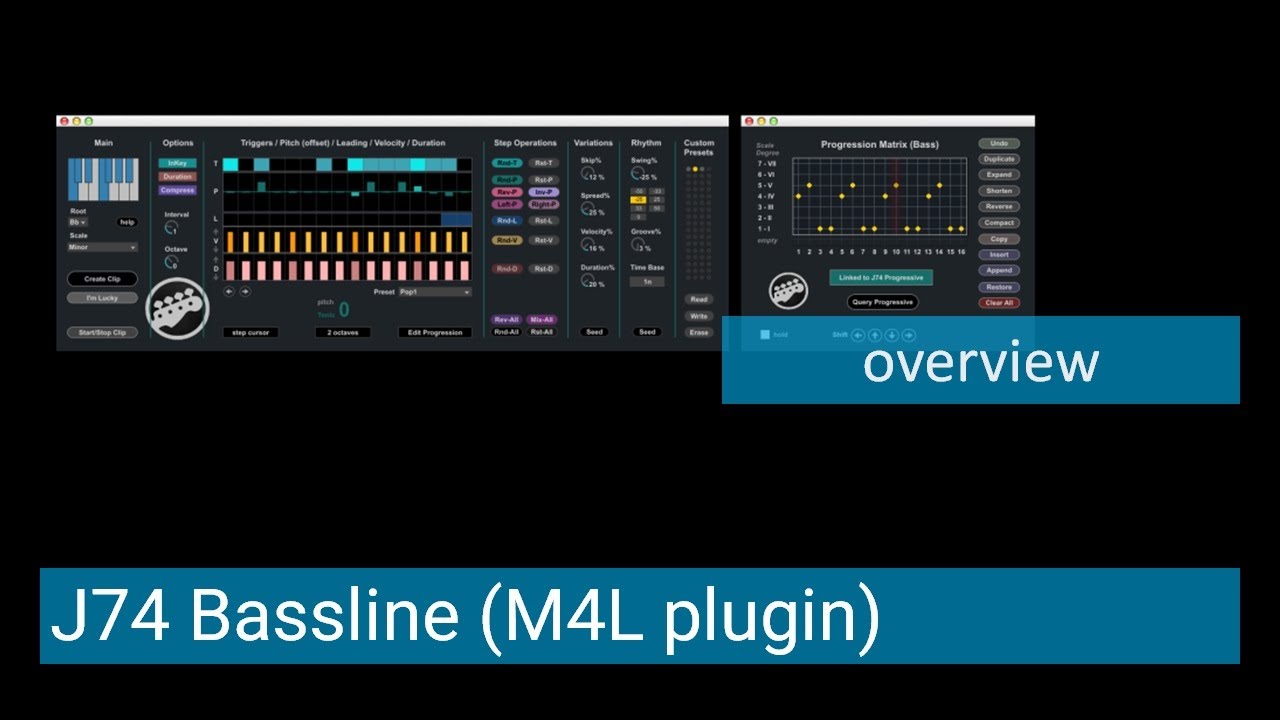Image resolution: width=1280 pixels, height=720 pixels.
Task: Open the Preset dropdown showing Pop1
Action: [x=434, y=292]
